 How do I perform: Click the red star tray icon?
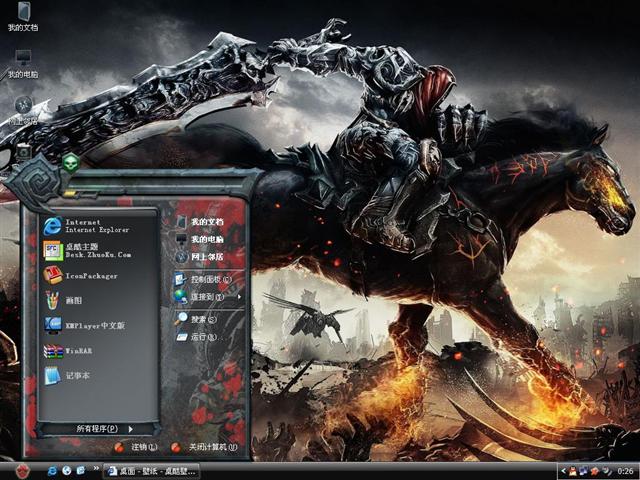[595, 471]
